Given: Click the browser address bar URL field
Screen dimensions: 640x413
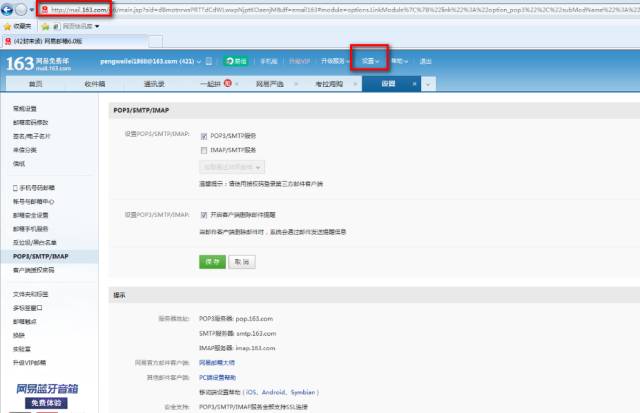Looking at the screenshot, I should click(300, 9).
